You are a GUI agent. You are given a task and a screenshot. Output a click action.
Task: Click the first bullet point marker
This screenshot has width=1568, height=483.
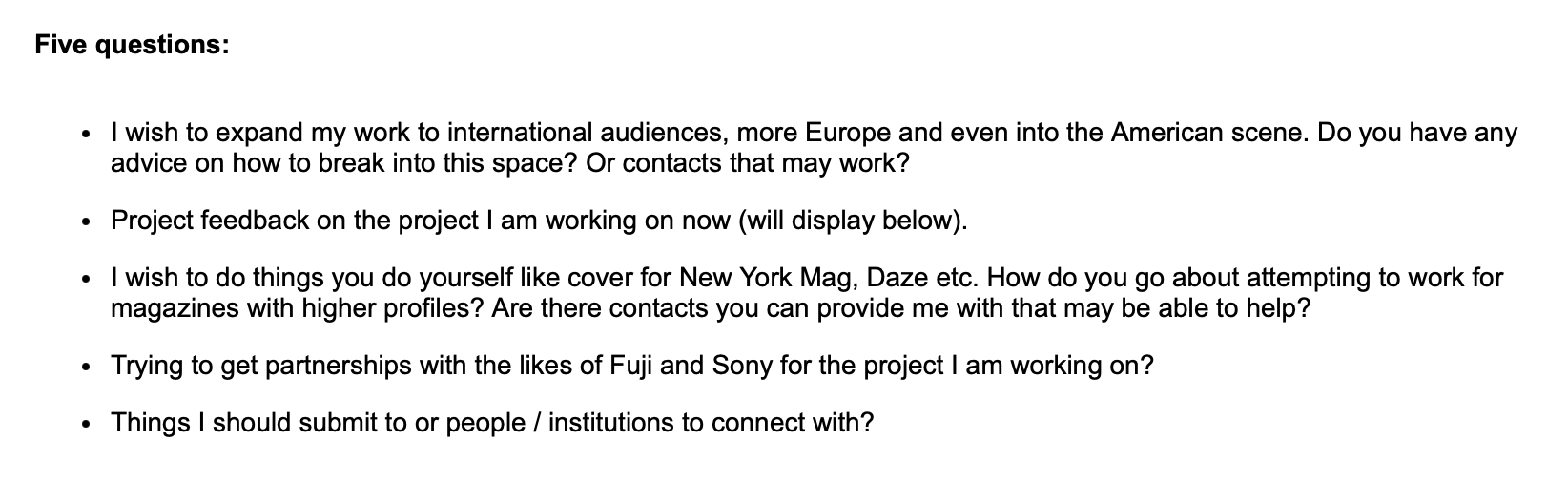[87, 135]
